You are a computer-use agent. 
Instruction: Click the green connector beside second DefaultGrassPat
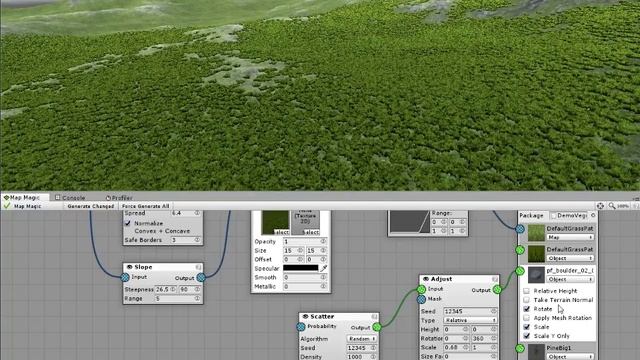(520, 250)
